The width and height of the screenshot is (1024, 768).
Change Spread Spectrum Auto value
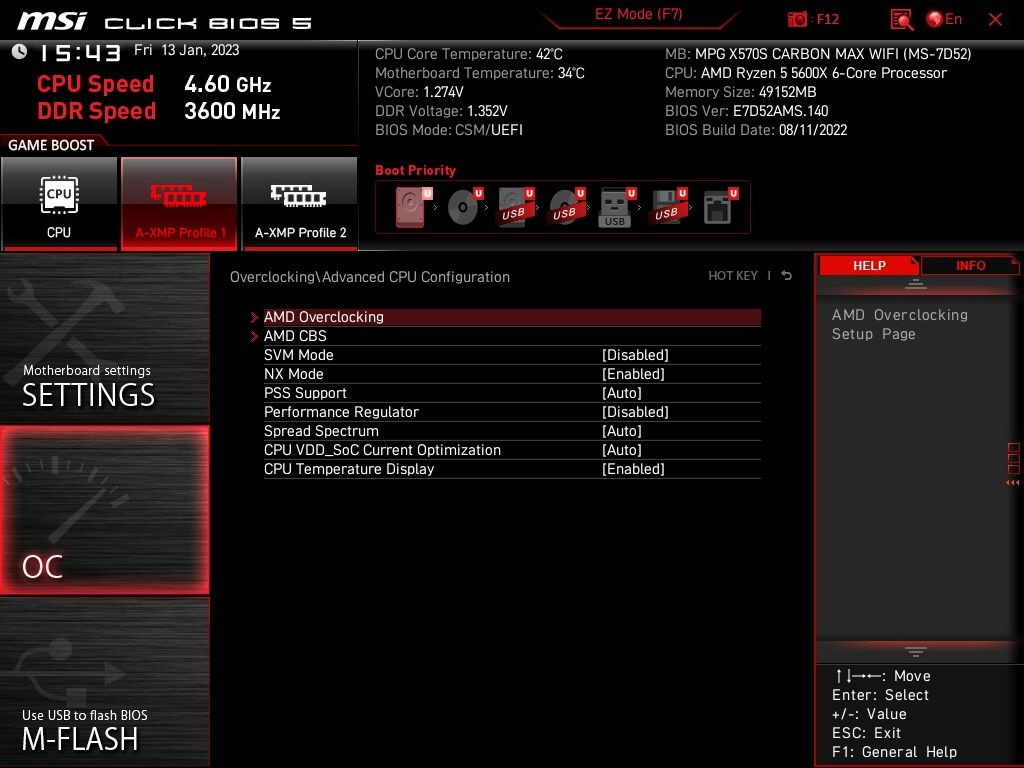pos(622,430)
